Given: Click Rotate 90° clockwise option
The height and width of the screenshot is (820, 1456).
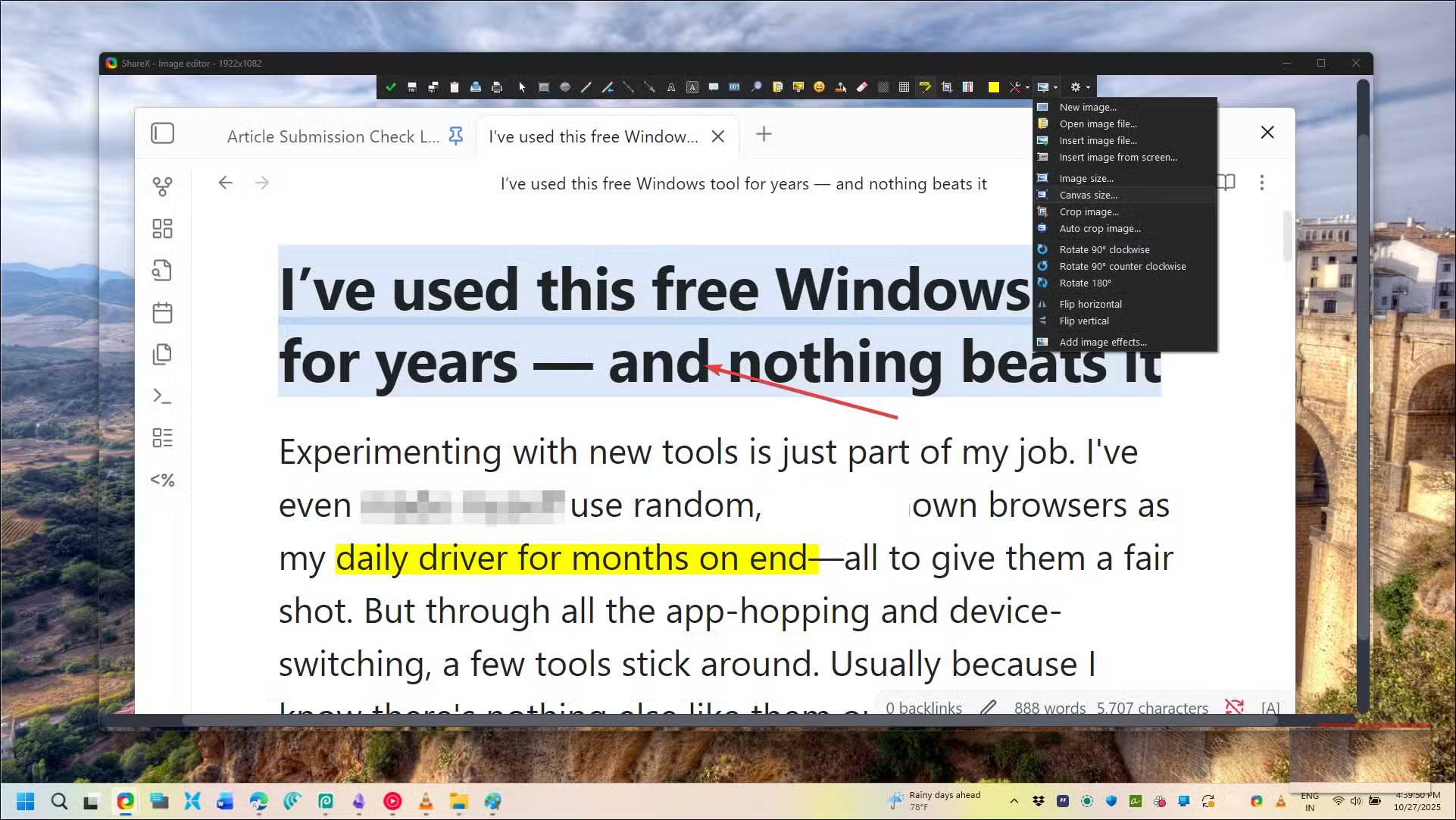Looking at the screenshot, I should pos(1104,250).
